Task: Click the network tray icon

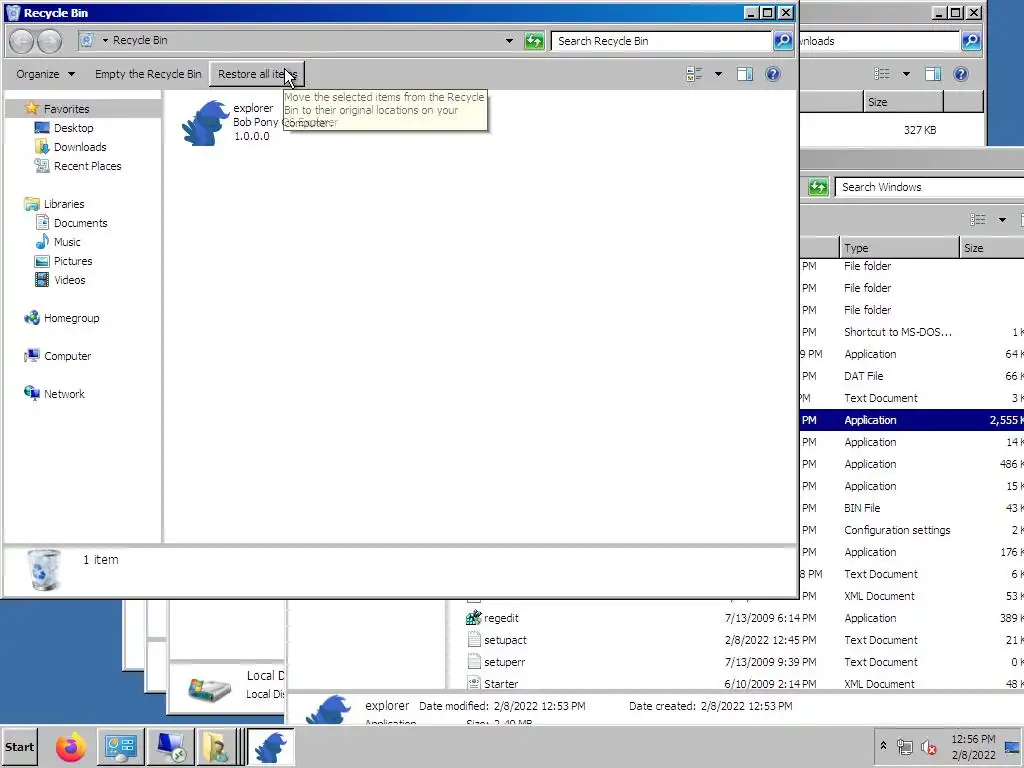Action: click(x=904, y=747)
